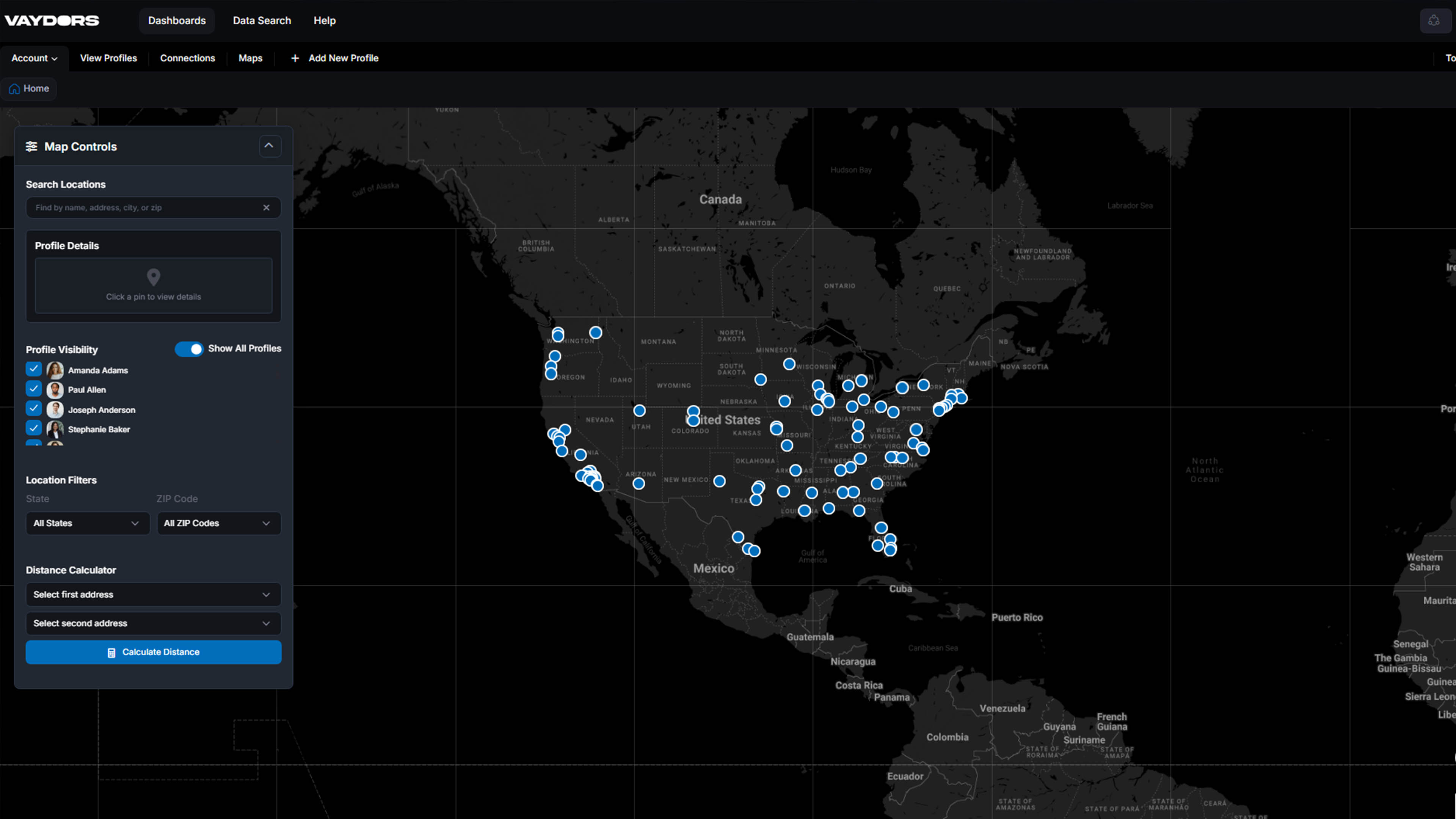Click the Calculate Distance button

(153, 652)
